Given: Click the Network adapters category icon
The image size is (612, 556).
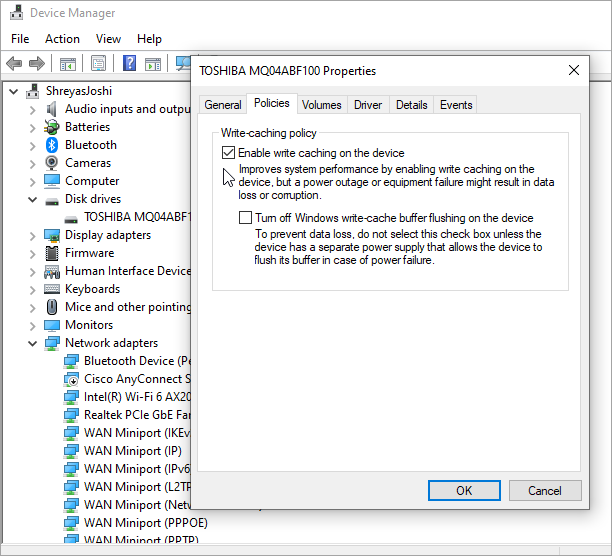Looking at the screenshot, I should pos(52,343).
